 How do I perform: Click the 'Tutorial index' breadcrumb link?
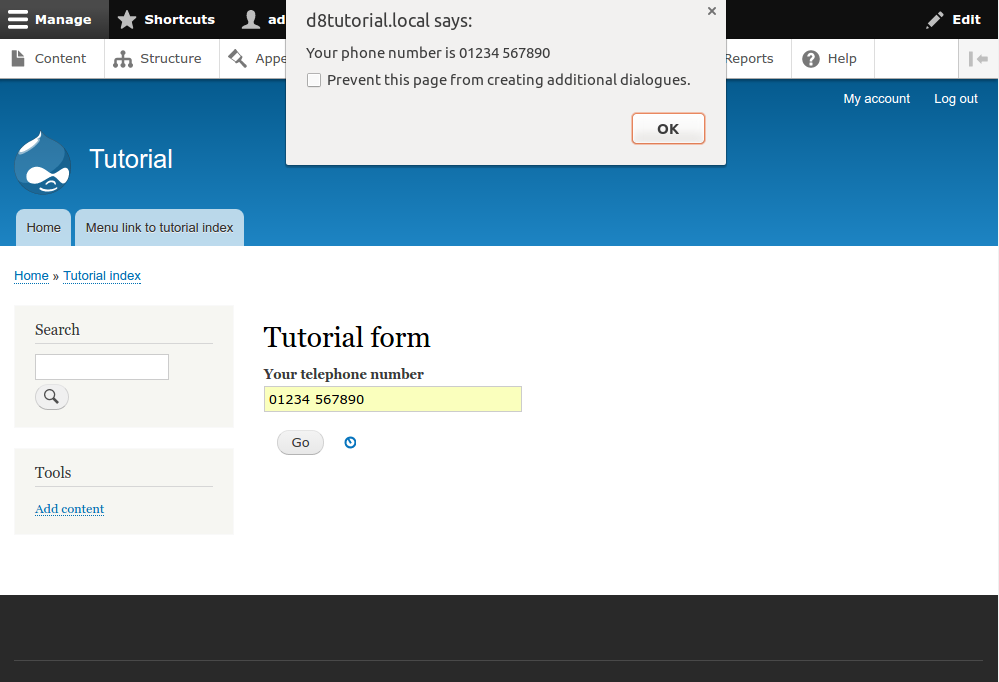(x=102, y=276)
